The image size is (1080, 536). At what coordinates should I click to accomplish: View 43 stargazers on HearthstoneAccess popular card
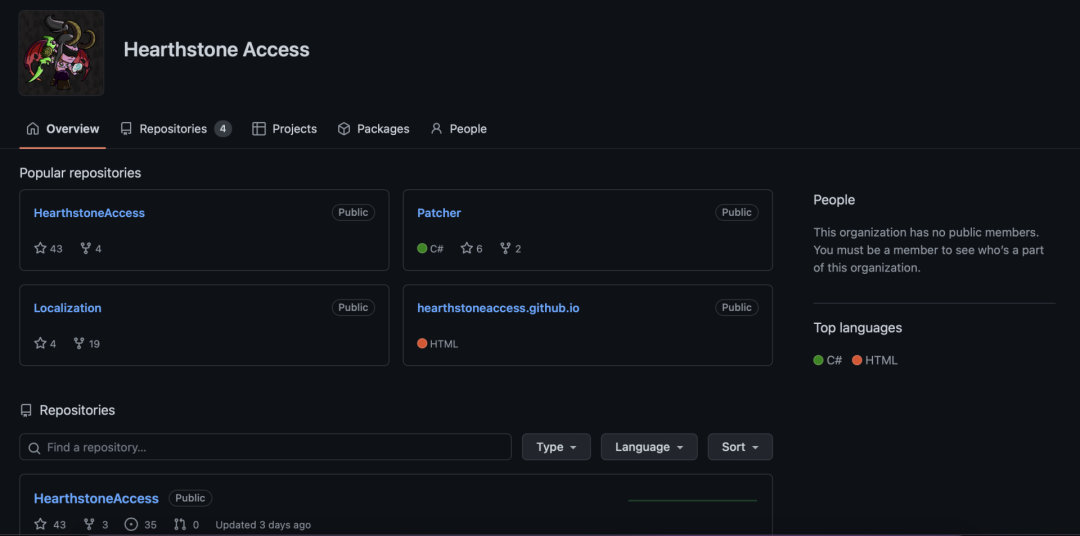[x=48, y=249]
